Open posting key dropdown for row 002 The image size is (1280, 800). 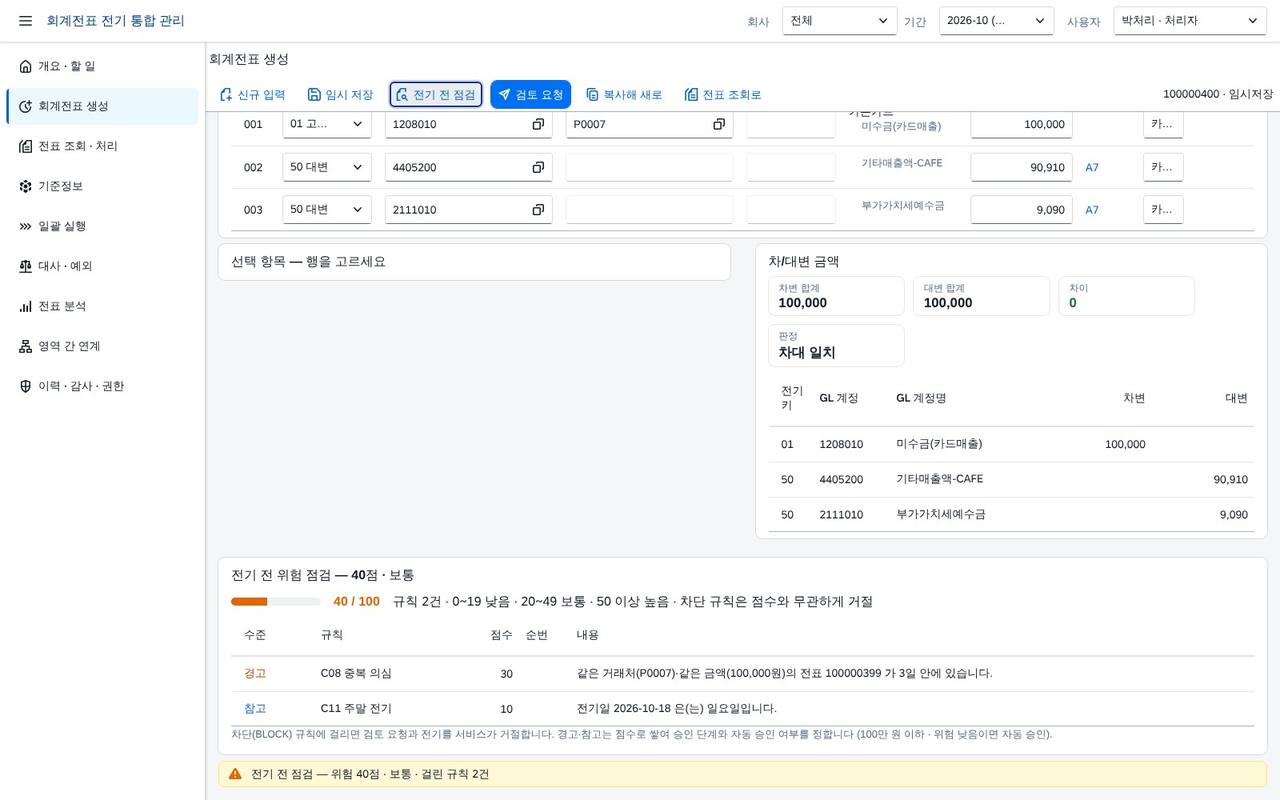pos(327,167)
